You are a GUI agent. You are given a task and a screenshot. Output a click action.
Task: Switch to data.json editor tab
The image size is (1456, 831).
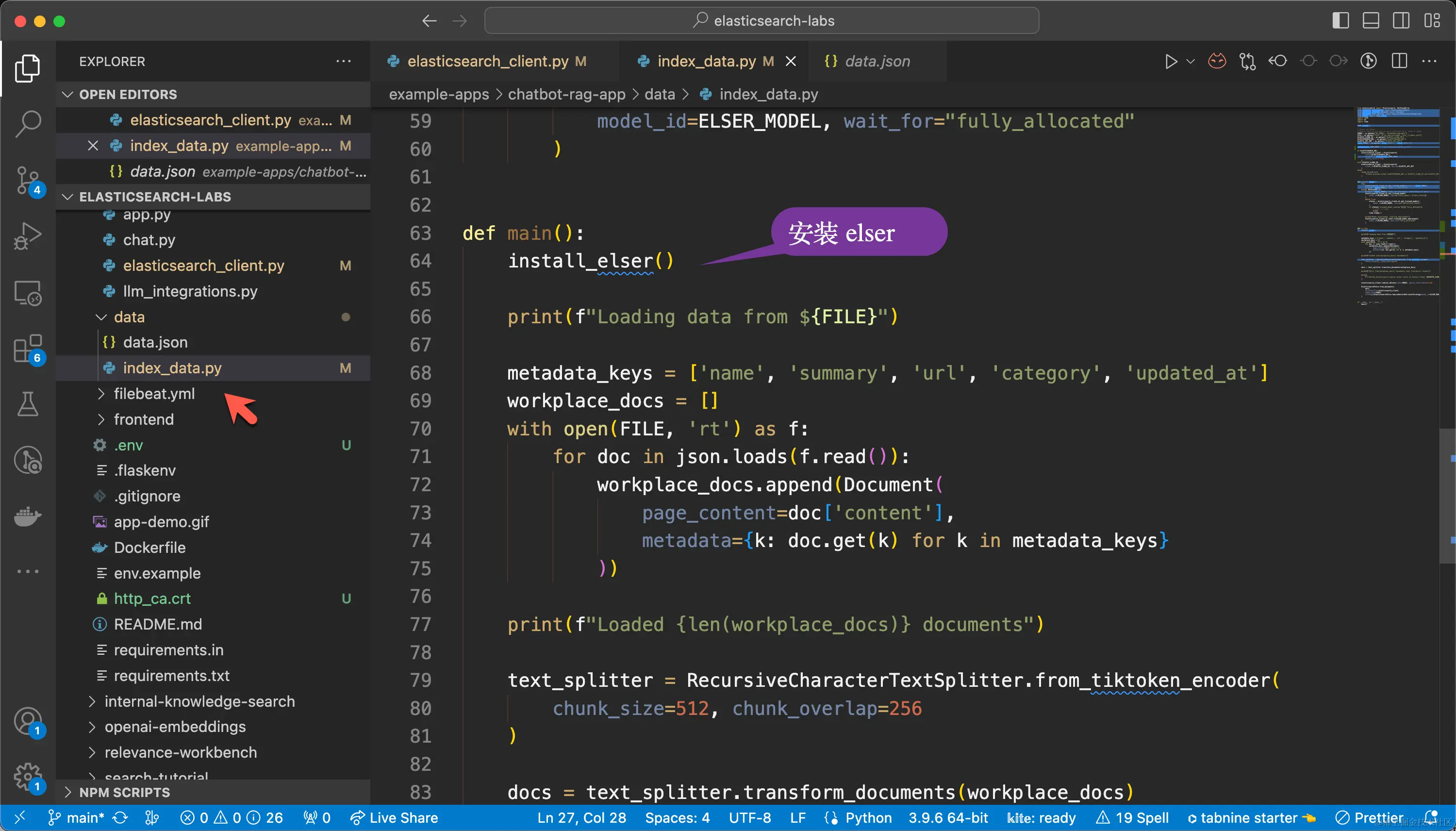(877, 61)
